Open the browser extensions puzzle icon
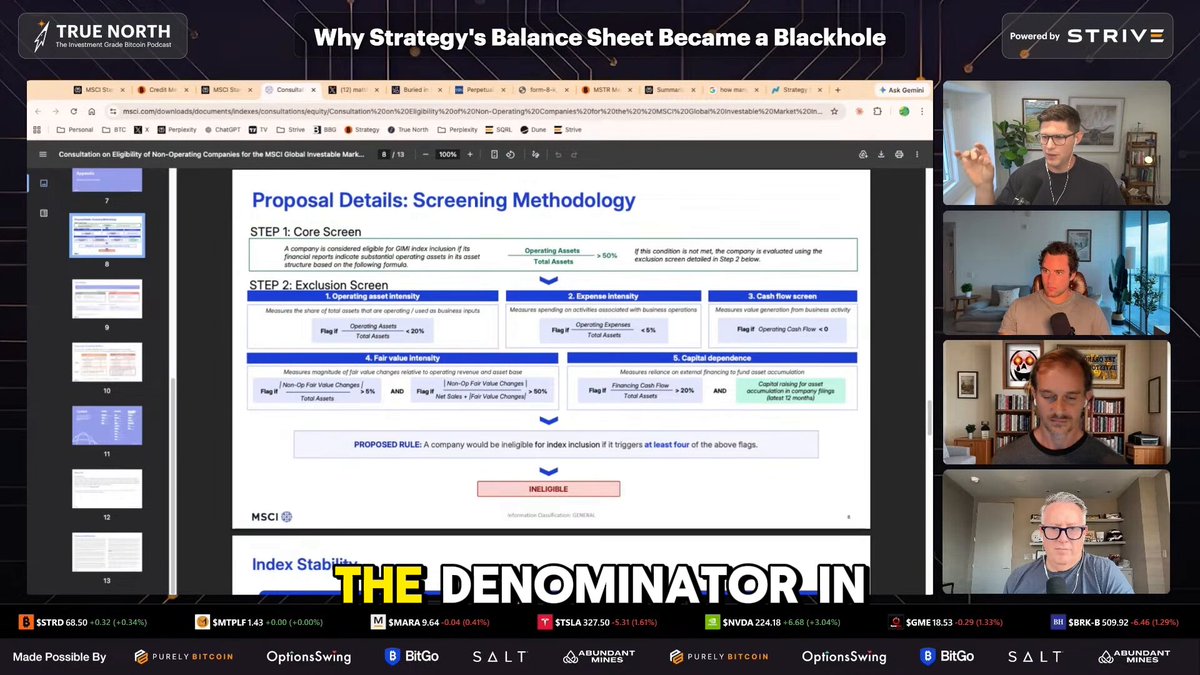Image resolution: width=1200 pixels, height=675 pixels. tap(877, 111)
